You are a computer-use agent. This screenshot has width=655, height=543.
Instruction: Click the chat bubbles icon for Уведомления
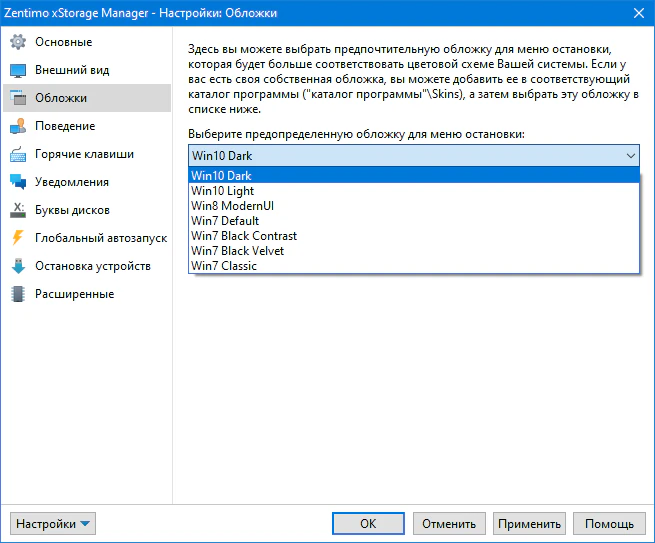(17, 182)
